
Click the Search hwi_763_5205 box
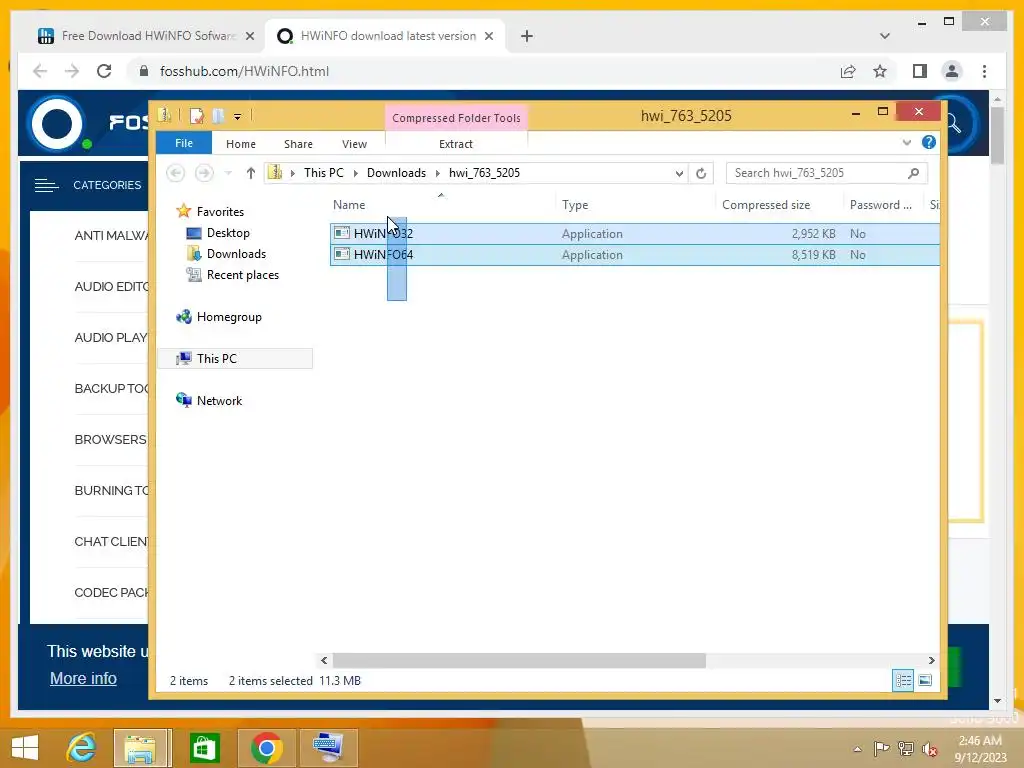pos(816,173)
